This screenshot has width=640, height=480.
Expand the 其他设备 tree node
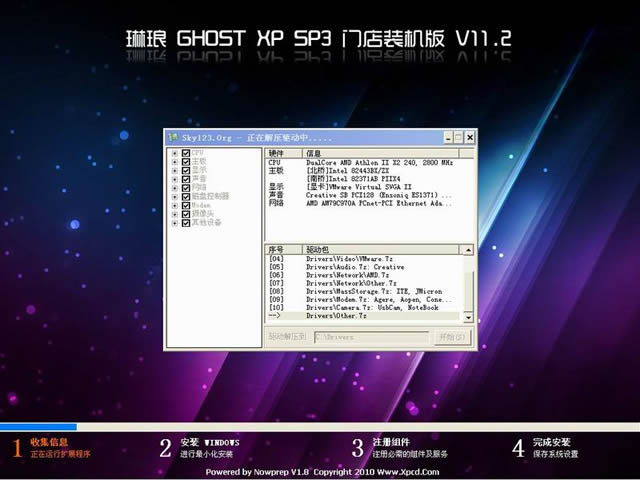pos(175,223)
